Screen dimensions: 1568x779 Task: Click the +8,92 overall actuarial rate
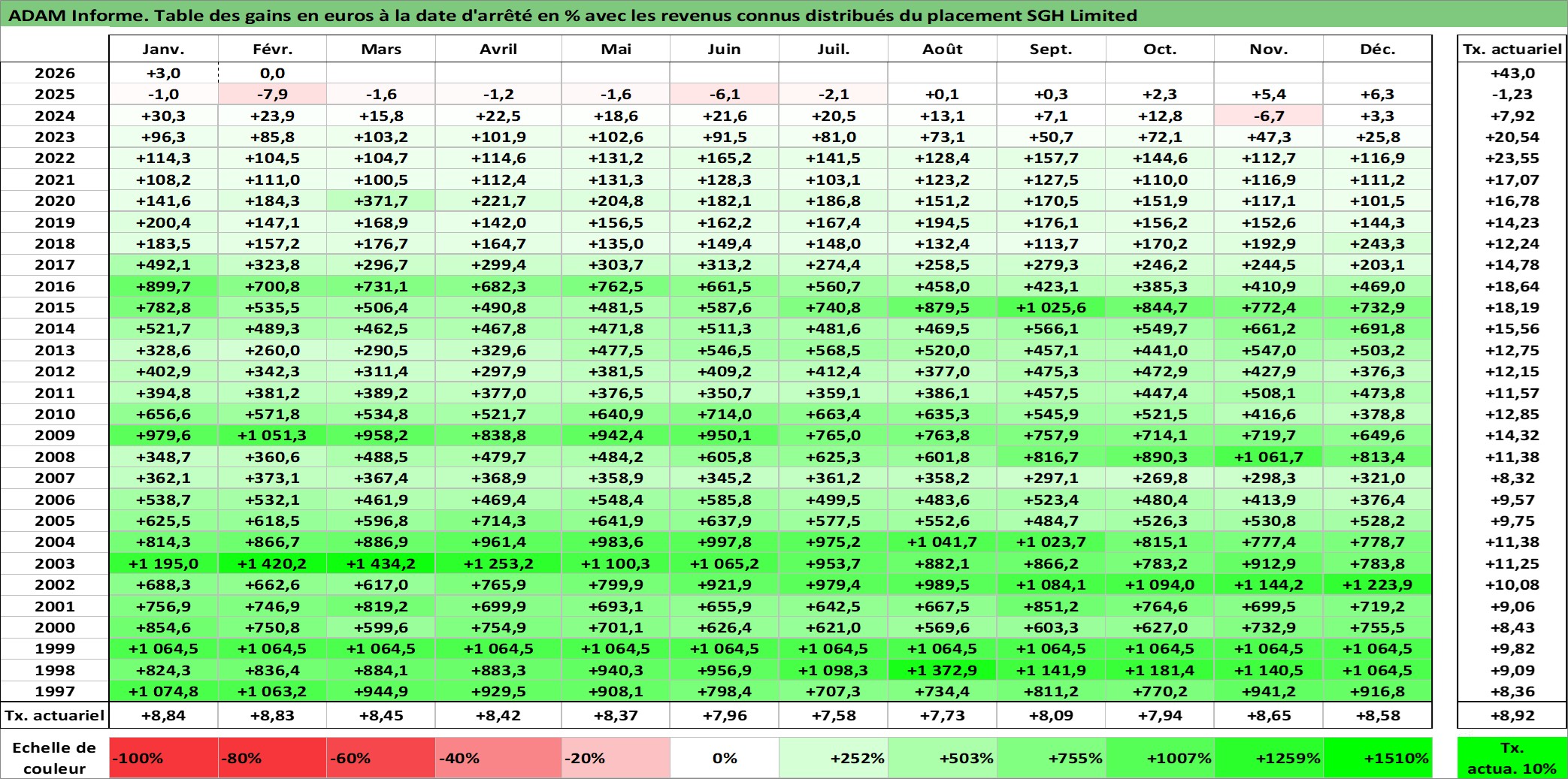pos(1512,715)
